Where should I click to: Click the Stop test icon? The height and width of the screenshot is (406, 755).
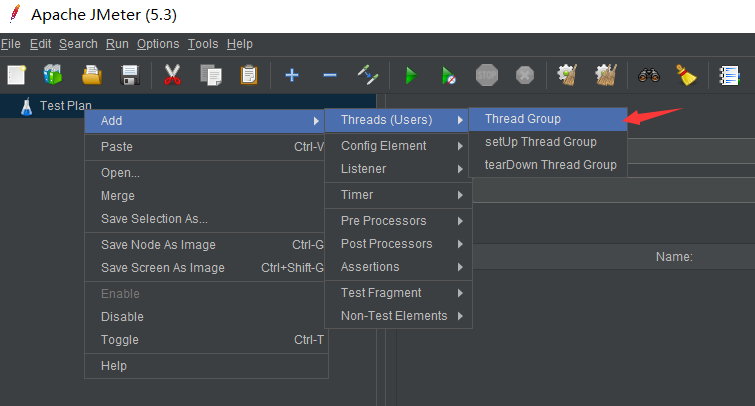[487, 75]
